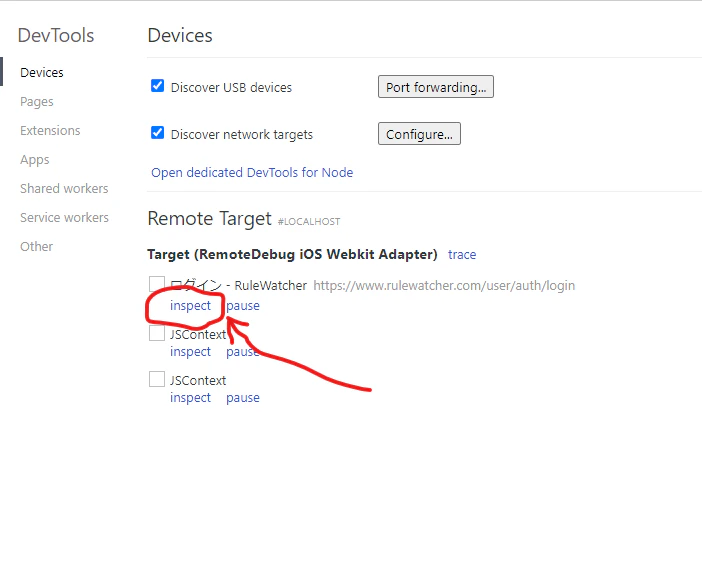
Task: Check the second JSContext checkbox
Action: click(x=157, y=379)
